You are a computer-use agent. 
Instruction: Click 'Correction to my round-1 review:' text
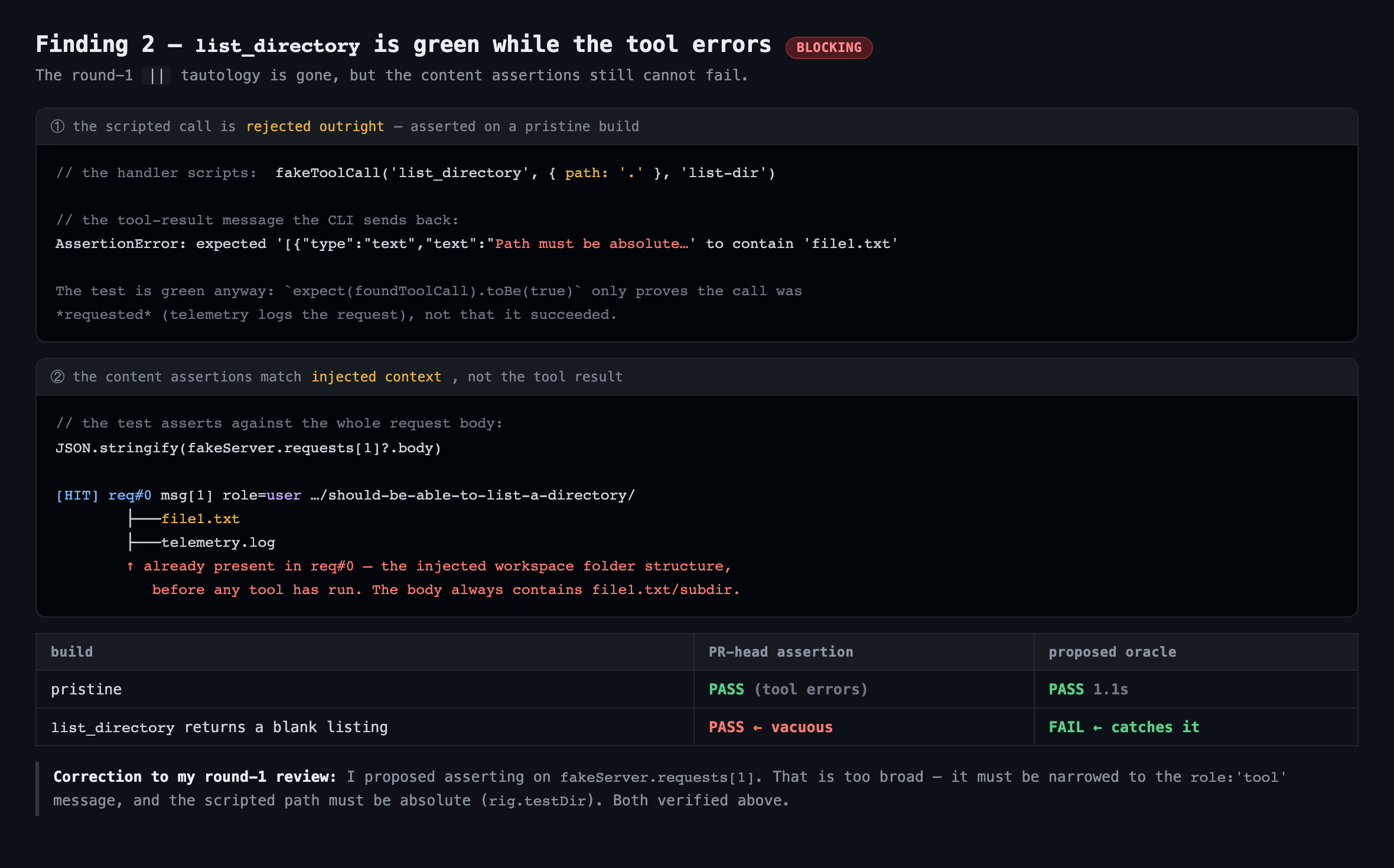[x=195, y=777]
